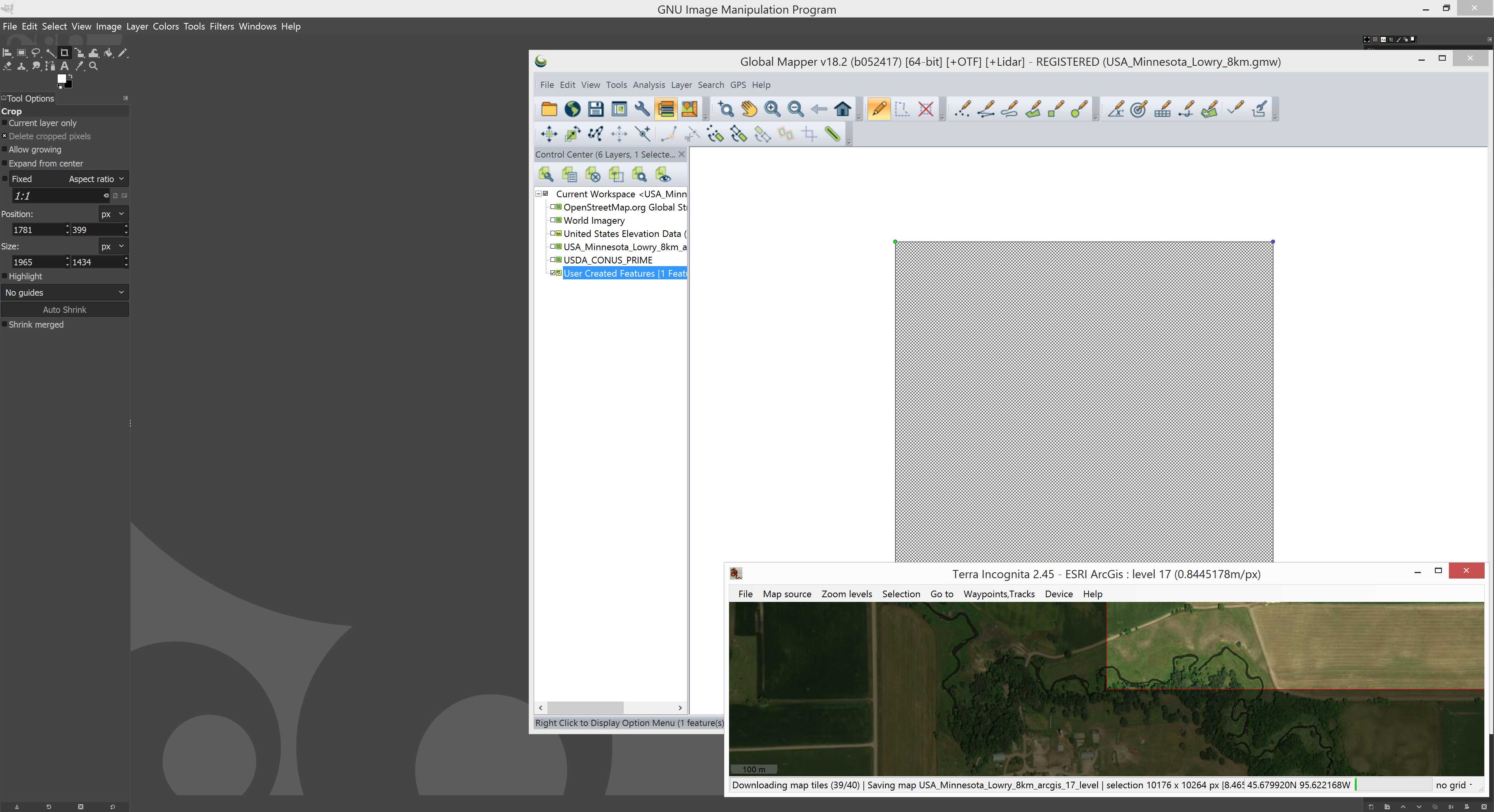This screenshot has height=812, width=1494.
Task: Toggle World Imagery layer checkbox
Action: [553, 220]
